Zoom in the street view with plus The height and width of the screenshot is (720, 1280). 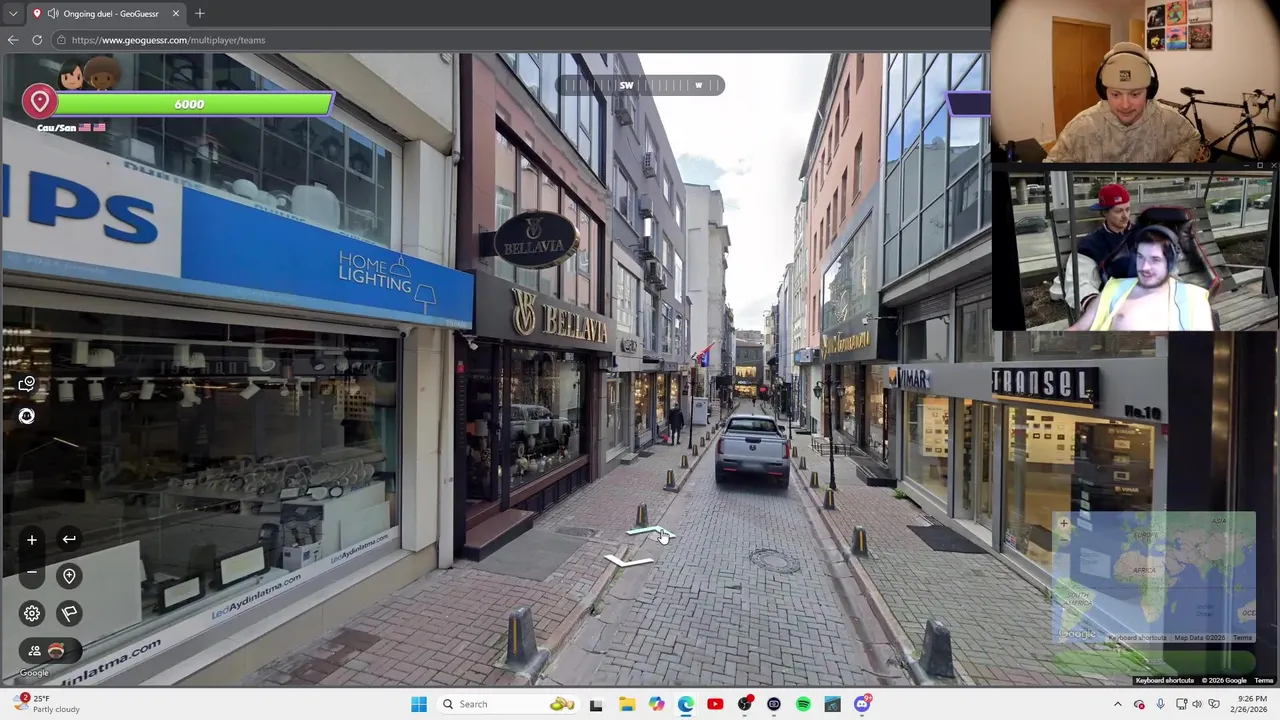pos(32,540)
